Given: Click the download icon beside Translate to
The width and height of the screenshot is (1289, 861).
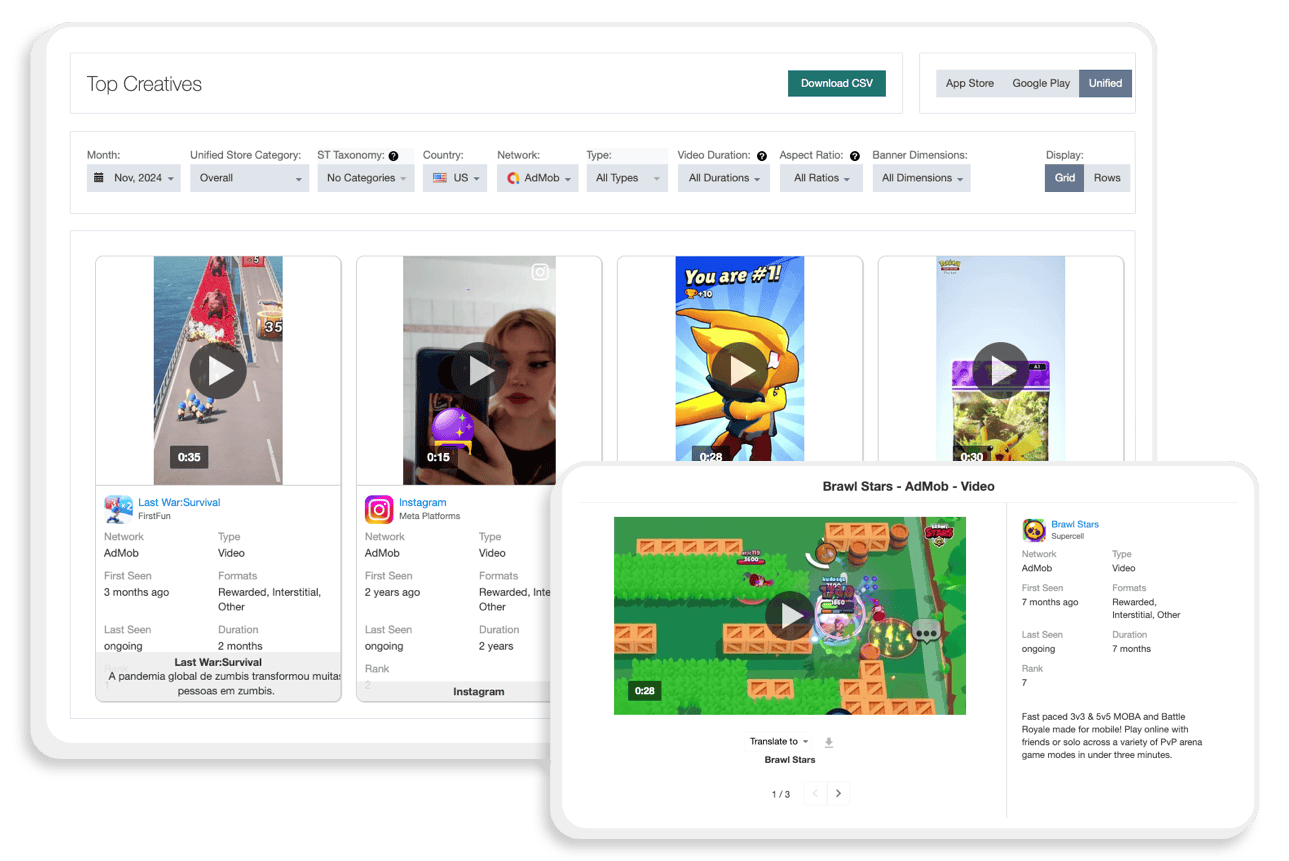Looking at the screenshot, I should (x=828, y=742).
